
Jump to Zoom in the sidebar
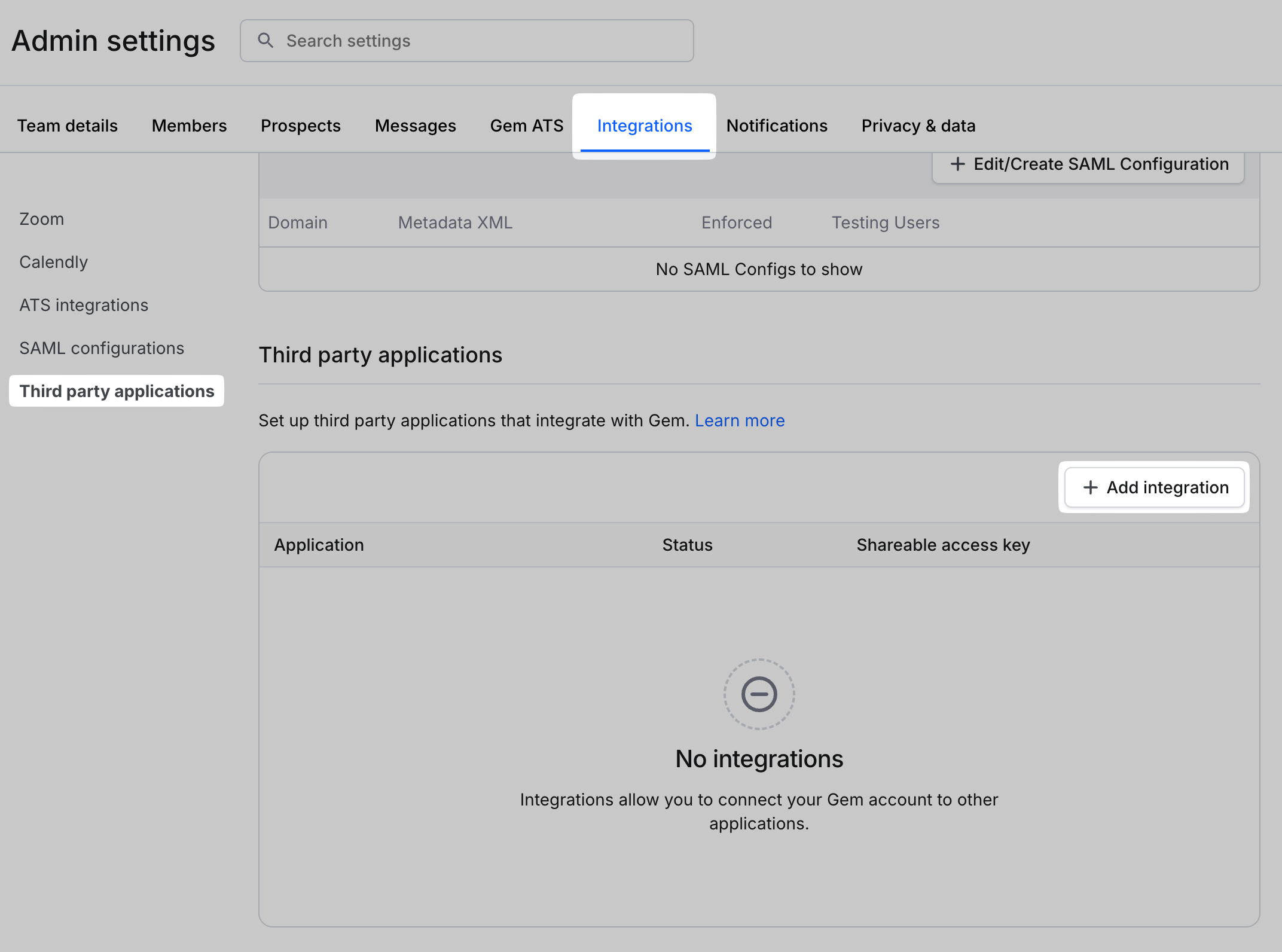41,219
